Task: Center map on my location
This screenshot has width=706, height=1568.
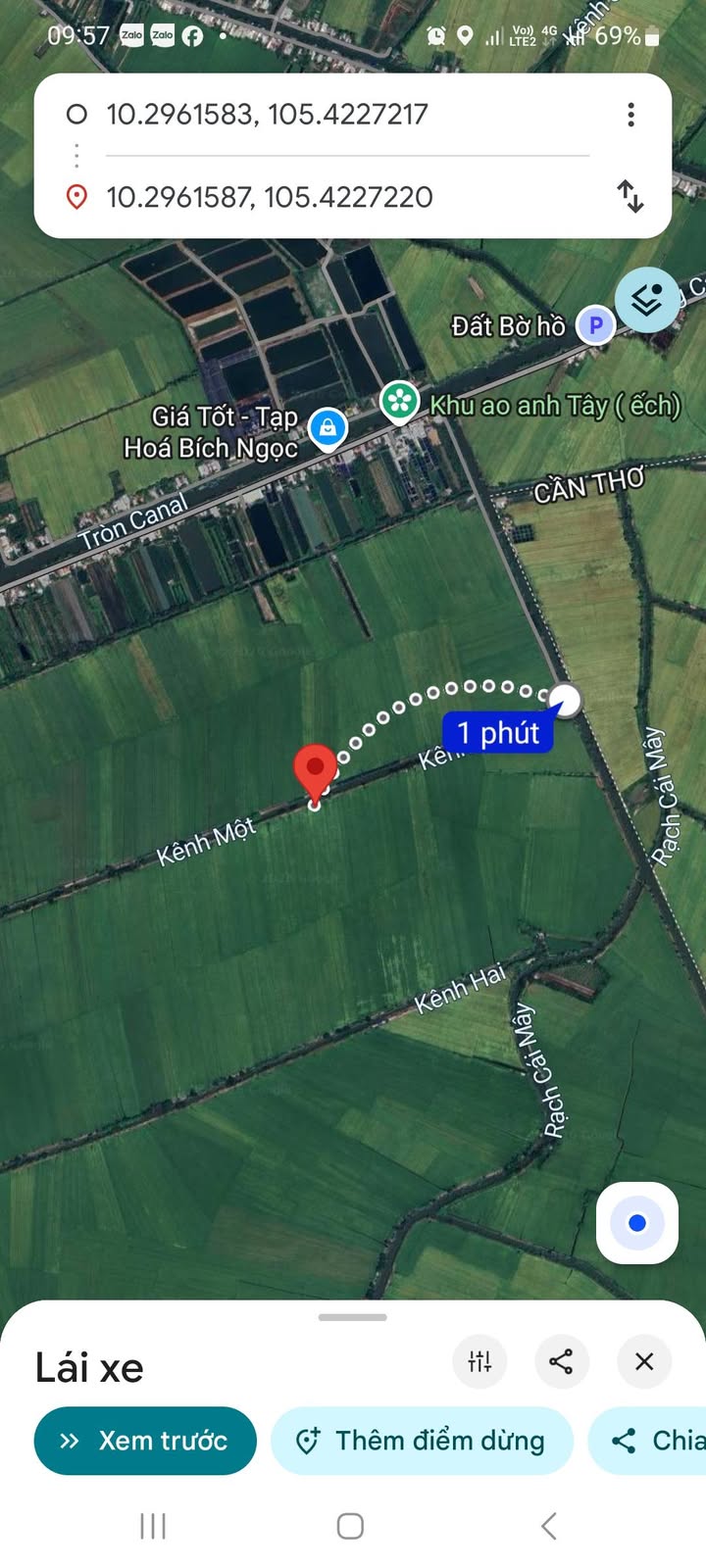Action: tap(637, 1223)
